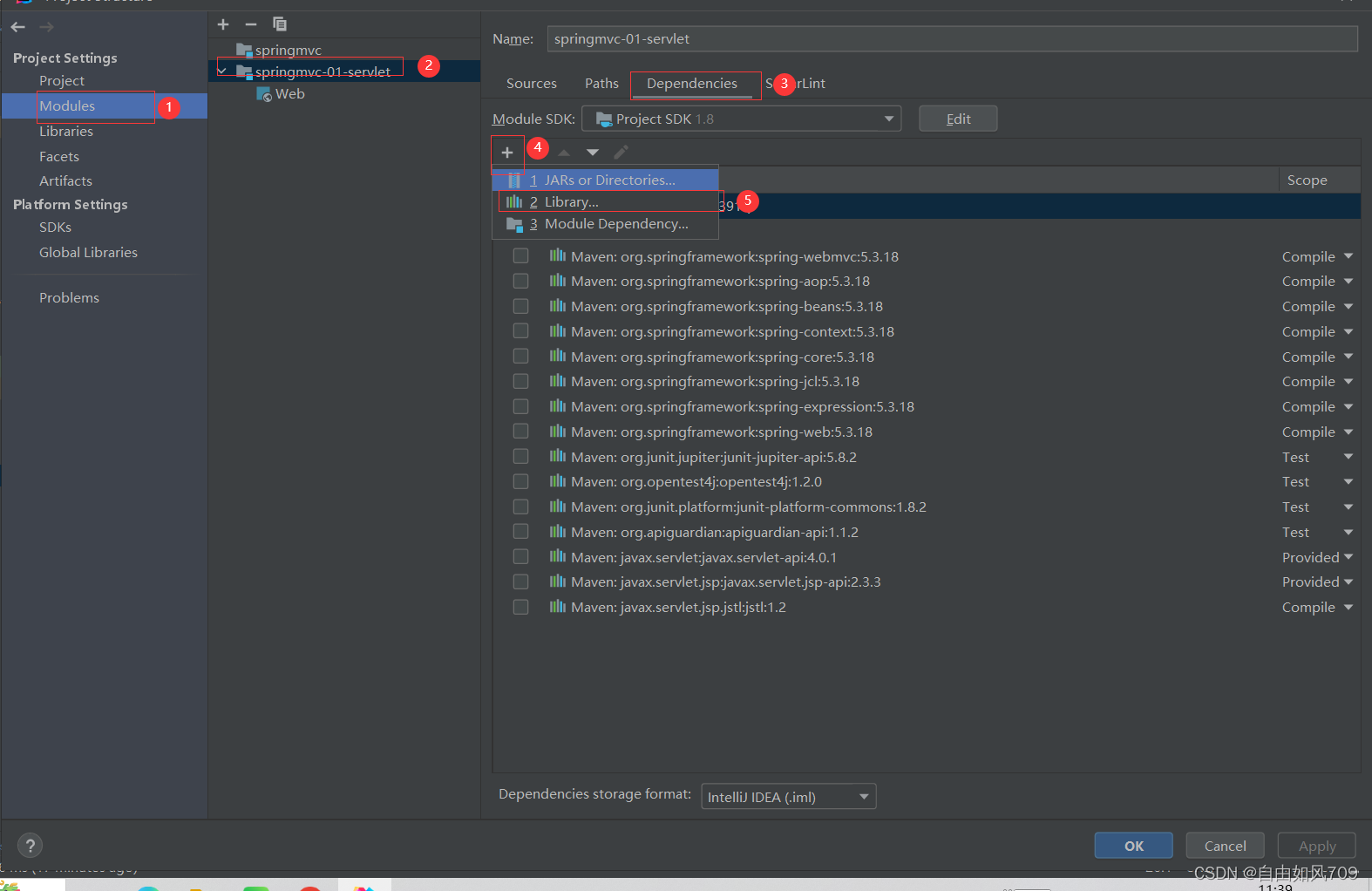Copy the selected module icon
The image size is (1372, 891).
click(x=280, y=24)
